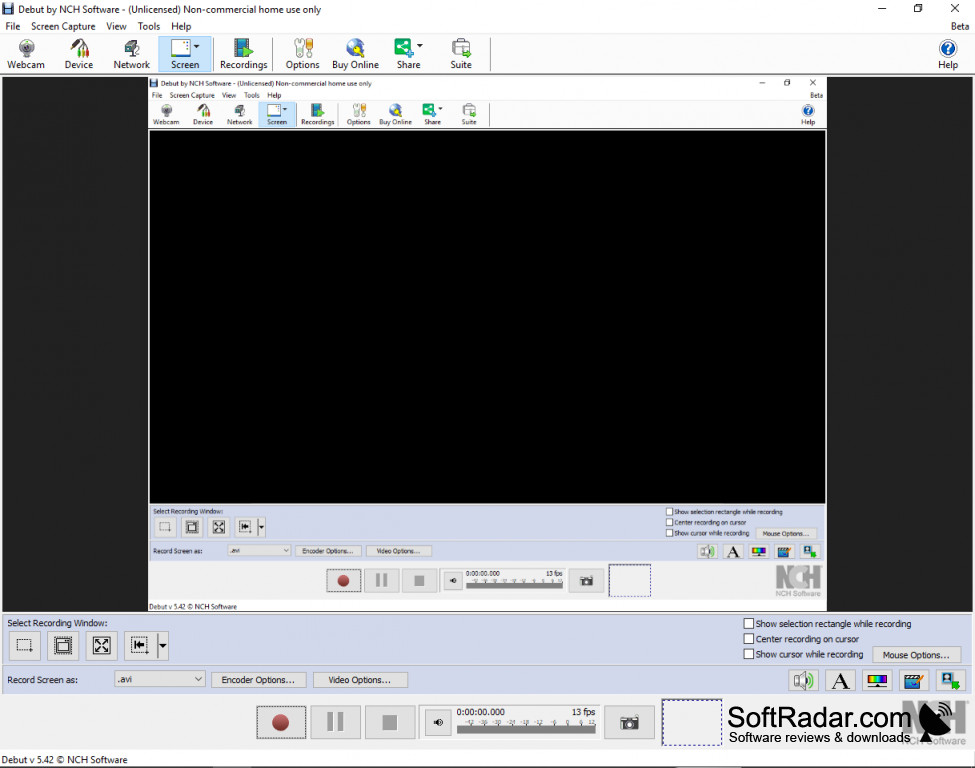Open the color adjustments tool
The image size is (975, 768).
click(877, 680)
